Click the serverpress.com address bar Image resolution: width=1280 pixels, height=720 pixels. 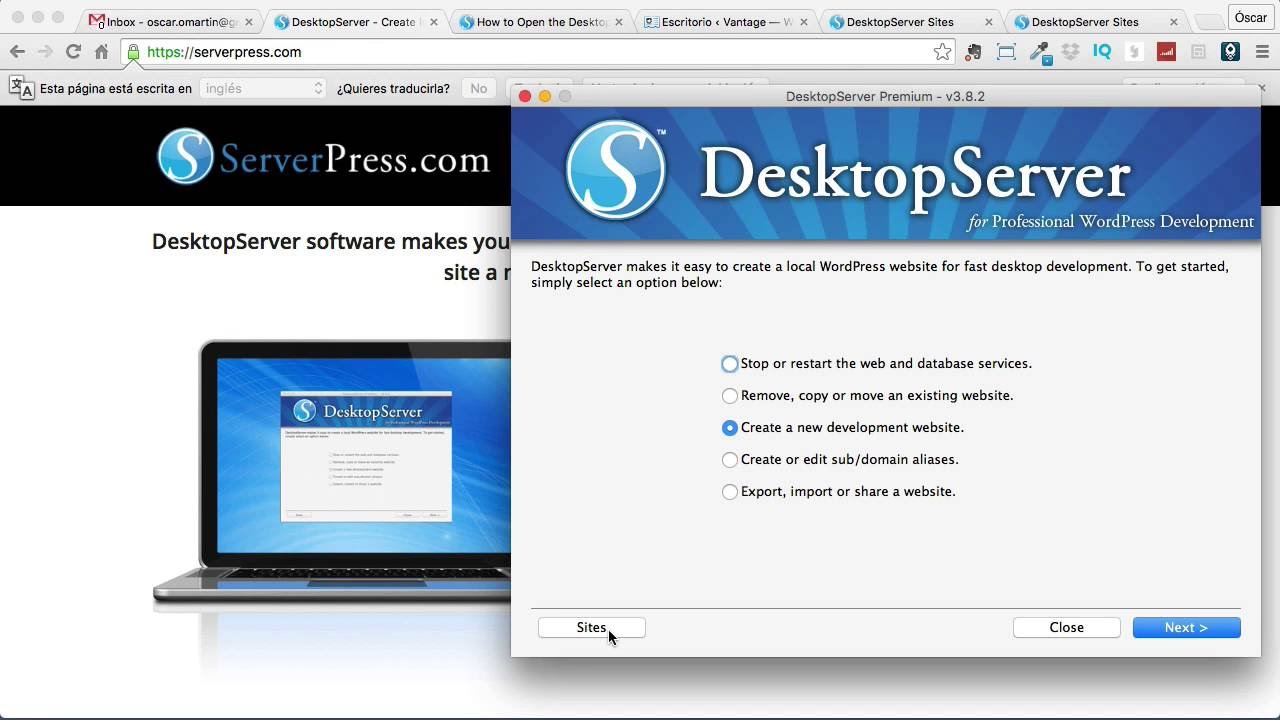pos(540,52)
